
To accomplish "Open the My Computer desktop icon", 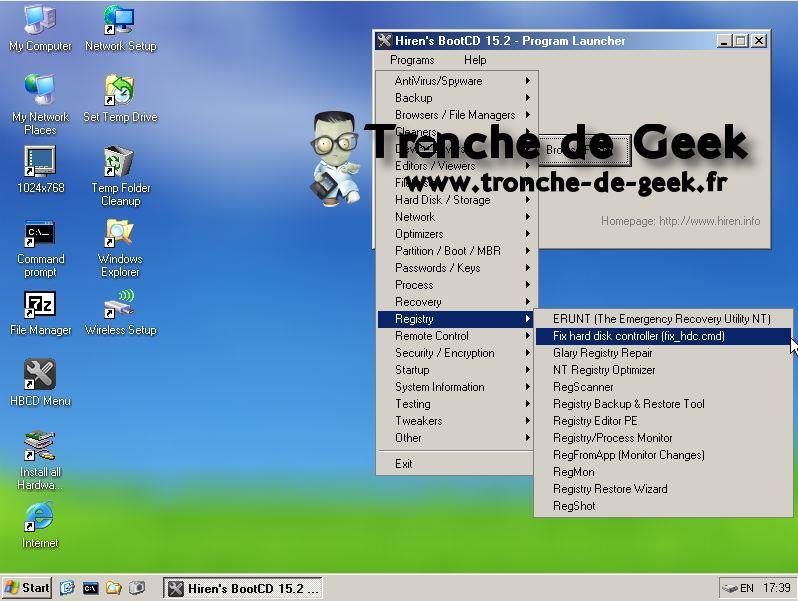I will 40,28.
